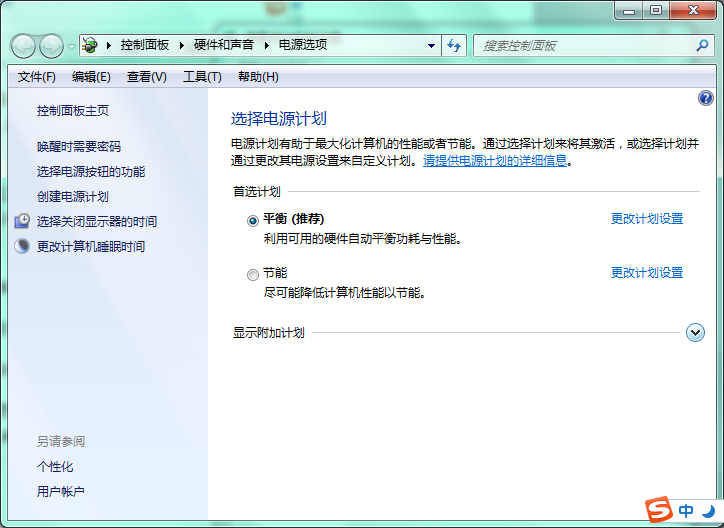The height and width of the screenshot is (528, 724).
Task: Minimize the power options window
Action: 628,10
